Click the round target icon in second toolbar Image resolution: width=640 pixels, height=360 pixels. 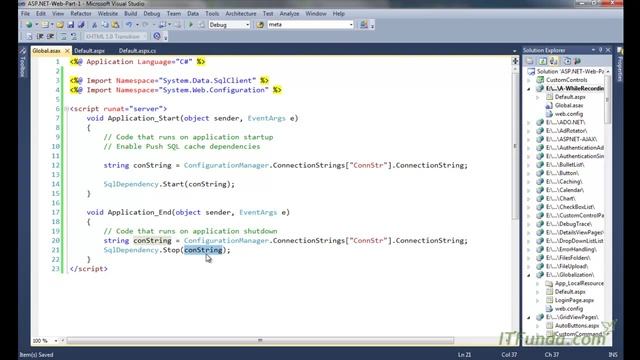[157, 36]
